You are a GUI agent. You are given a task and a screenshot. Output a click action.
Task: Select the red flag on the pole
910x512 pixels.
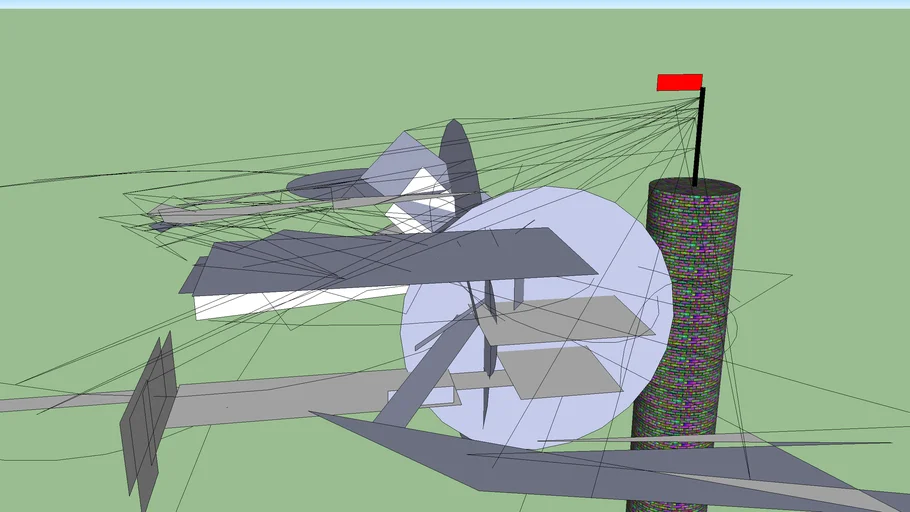pos(680,82)
